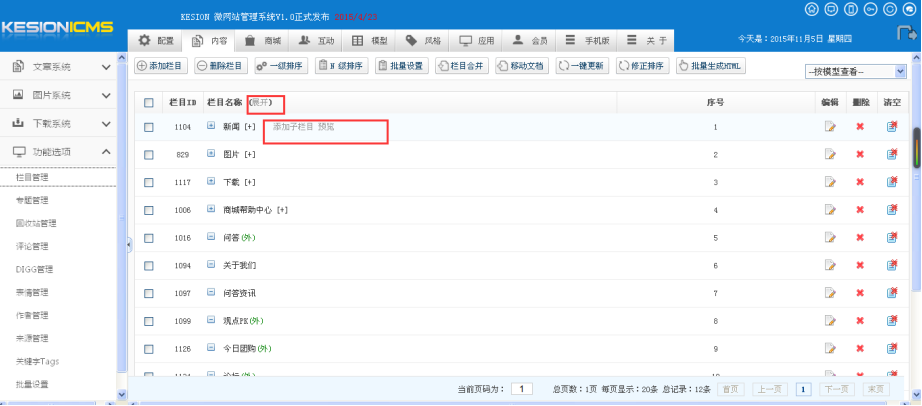Click the key icon in the header

pos(872,9)
